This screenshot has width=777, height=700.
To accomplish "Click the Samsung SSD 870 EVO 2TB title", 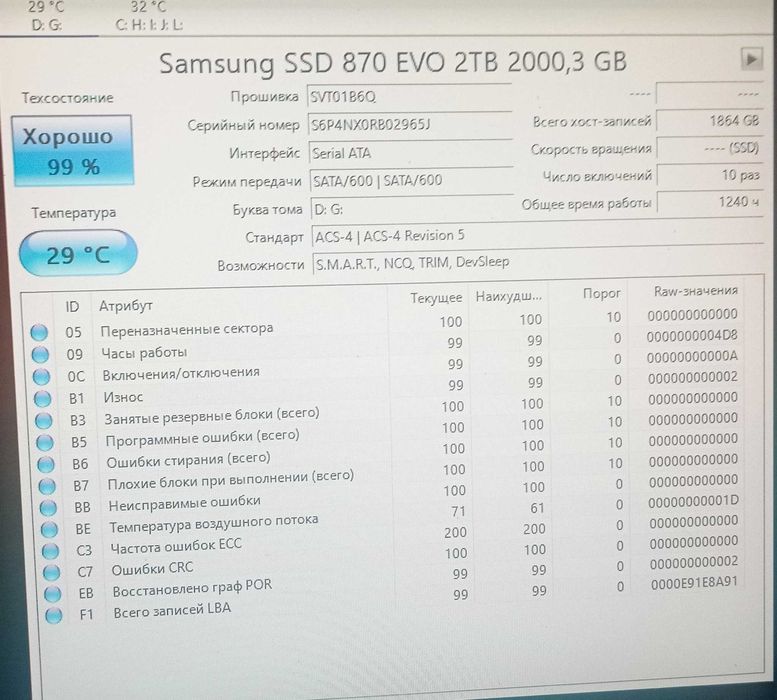I will pos(393,63).
